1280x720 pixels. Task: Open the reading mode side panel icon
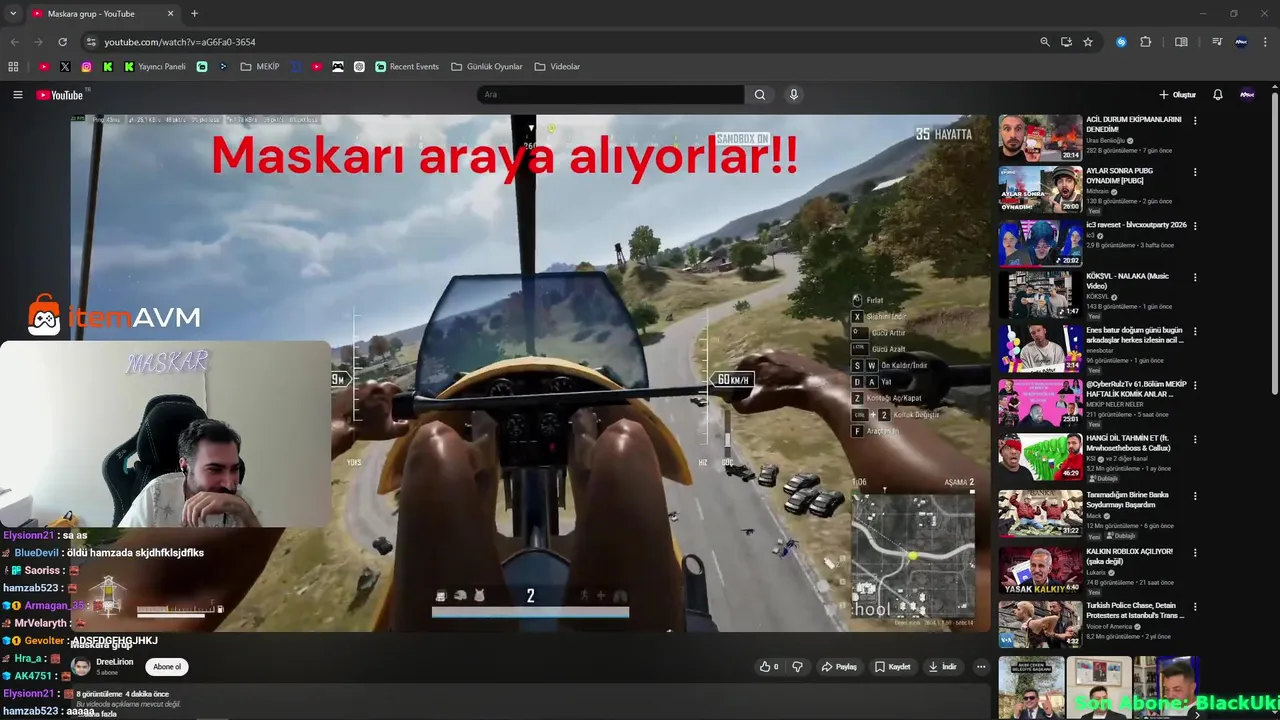pyautogui.click(x=1181, y=42)
